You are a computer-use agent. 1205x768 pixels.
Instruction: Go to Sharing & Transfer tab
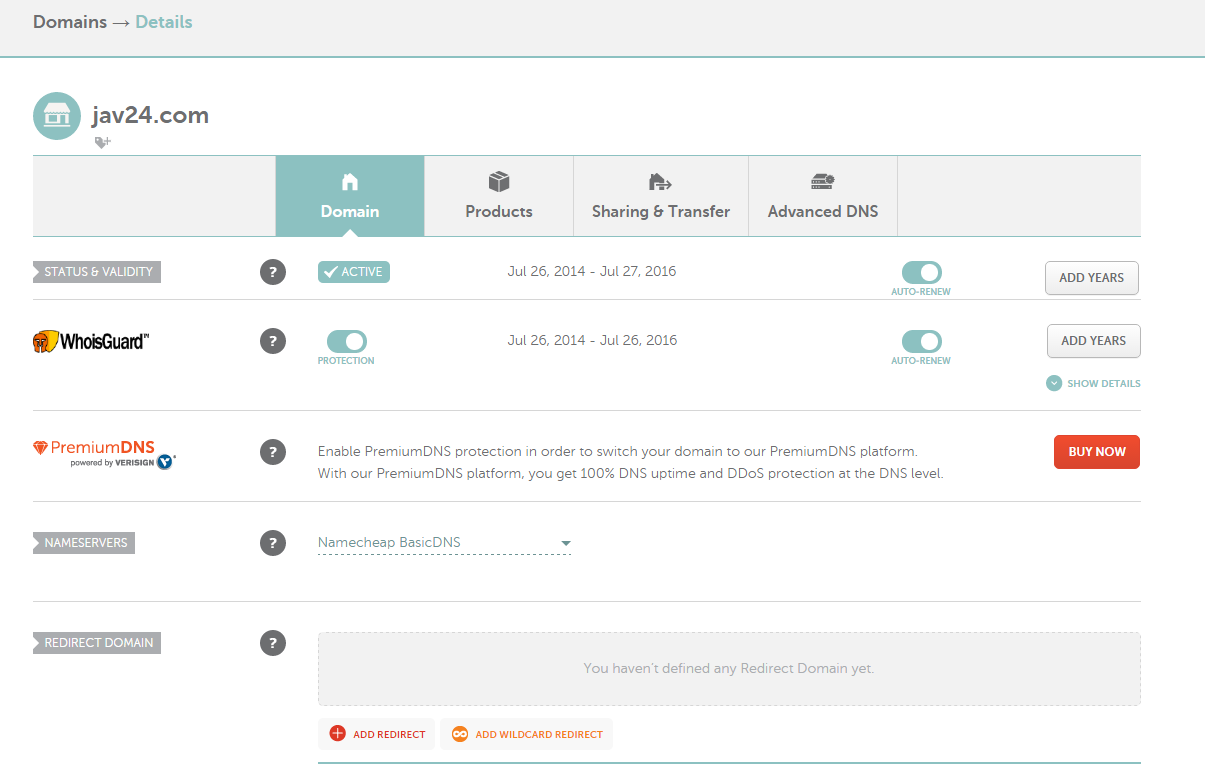(661, 196)
